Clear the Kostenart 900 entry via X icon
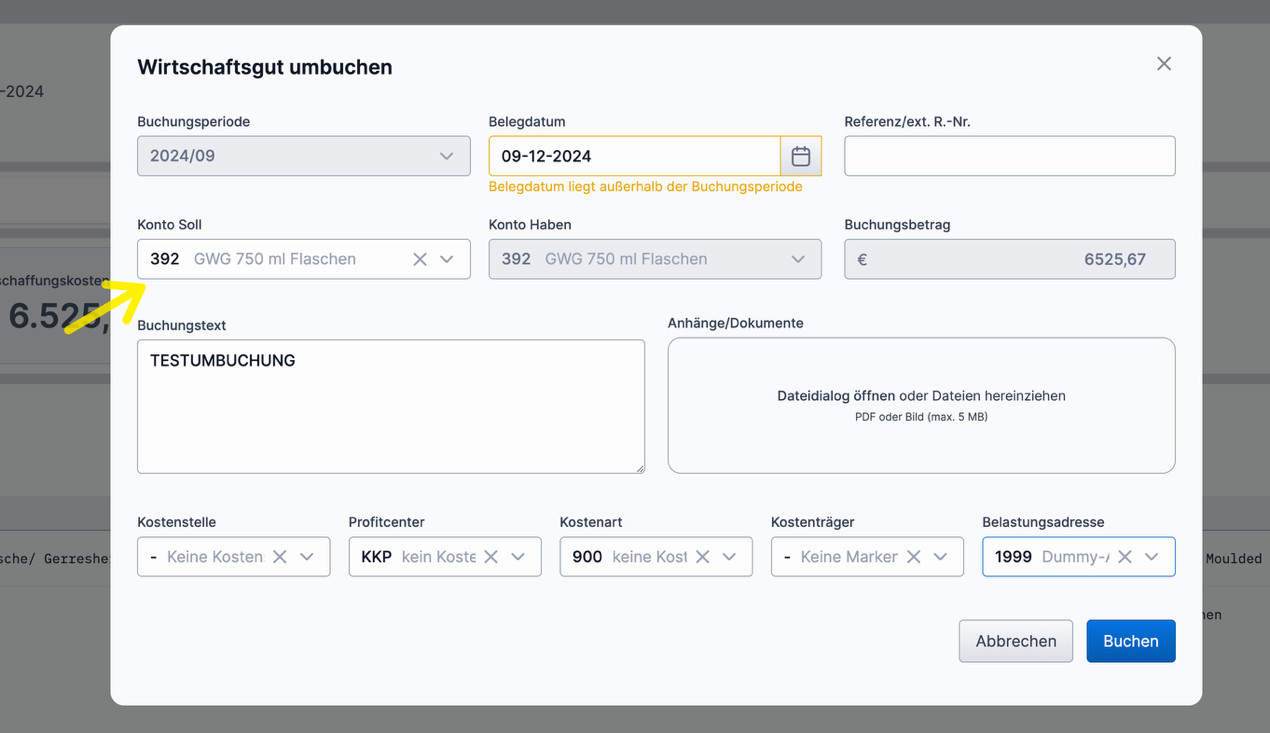 (x=703, y=557)
